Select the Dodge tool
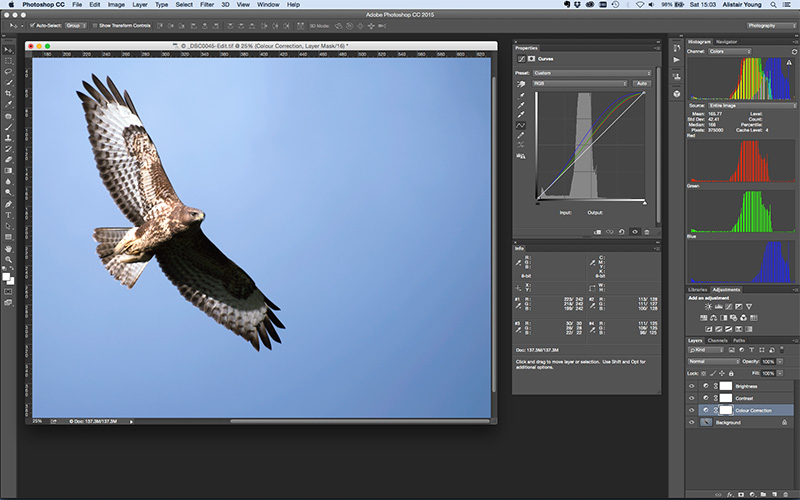The image size is (800, 500). click(8, 192)
